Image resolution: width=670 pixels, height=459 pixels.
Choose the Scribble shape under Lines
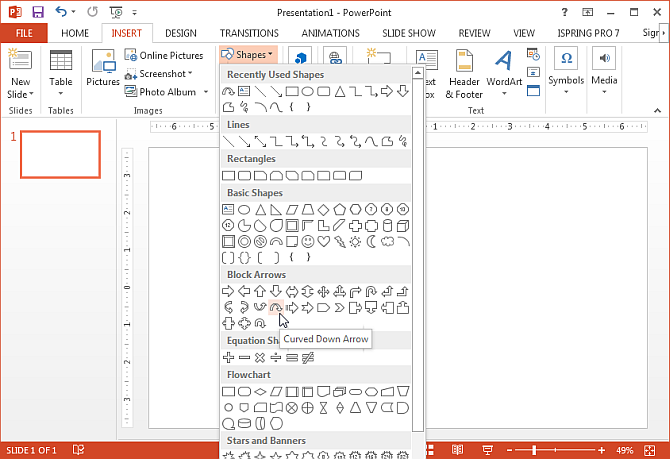[x=403, y=141]
